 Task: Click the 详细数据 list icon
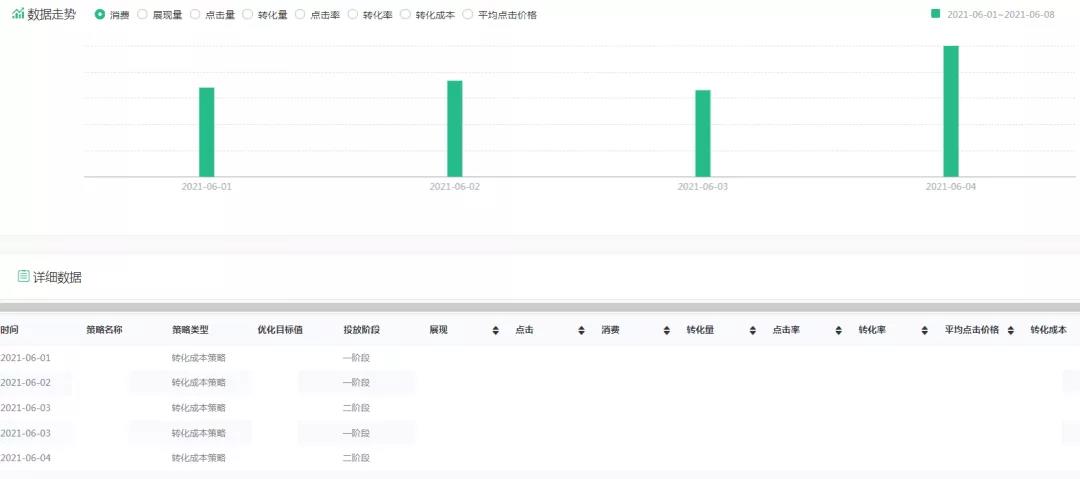[x=23, y=276]
